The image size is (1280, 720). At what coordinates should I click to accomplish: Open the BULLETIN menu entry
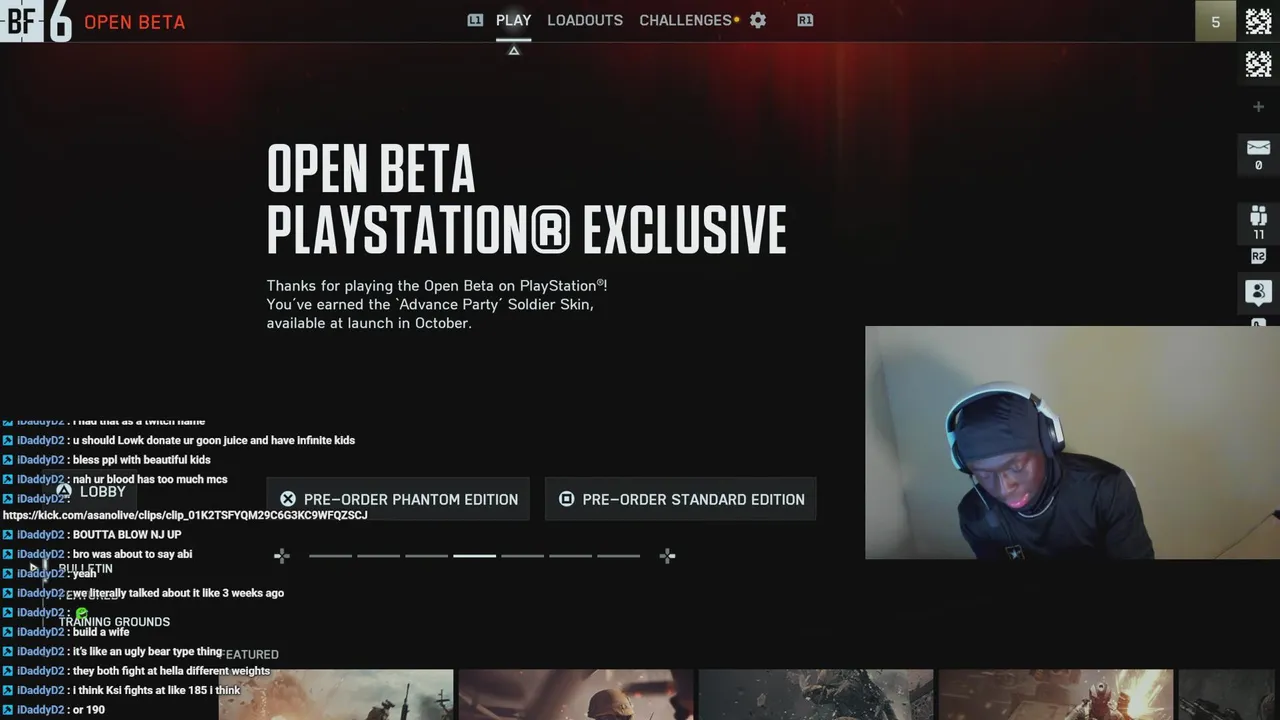point(85,569)
